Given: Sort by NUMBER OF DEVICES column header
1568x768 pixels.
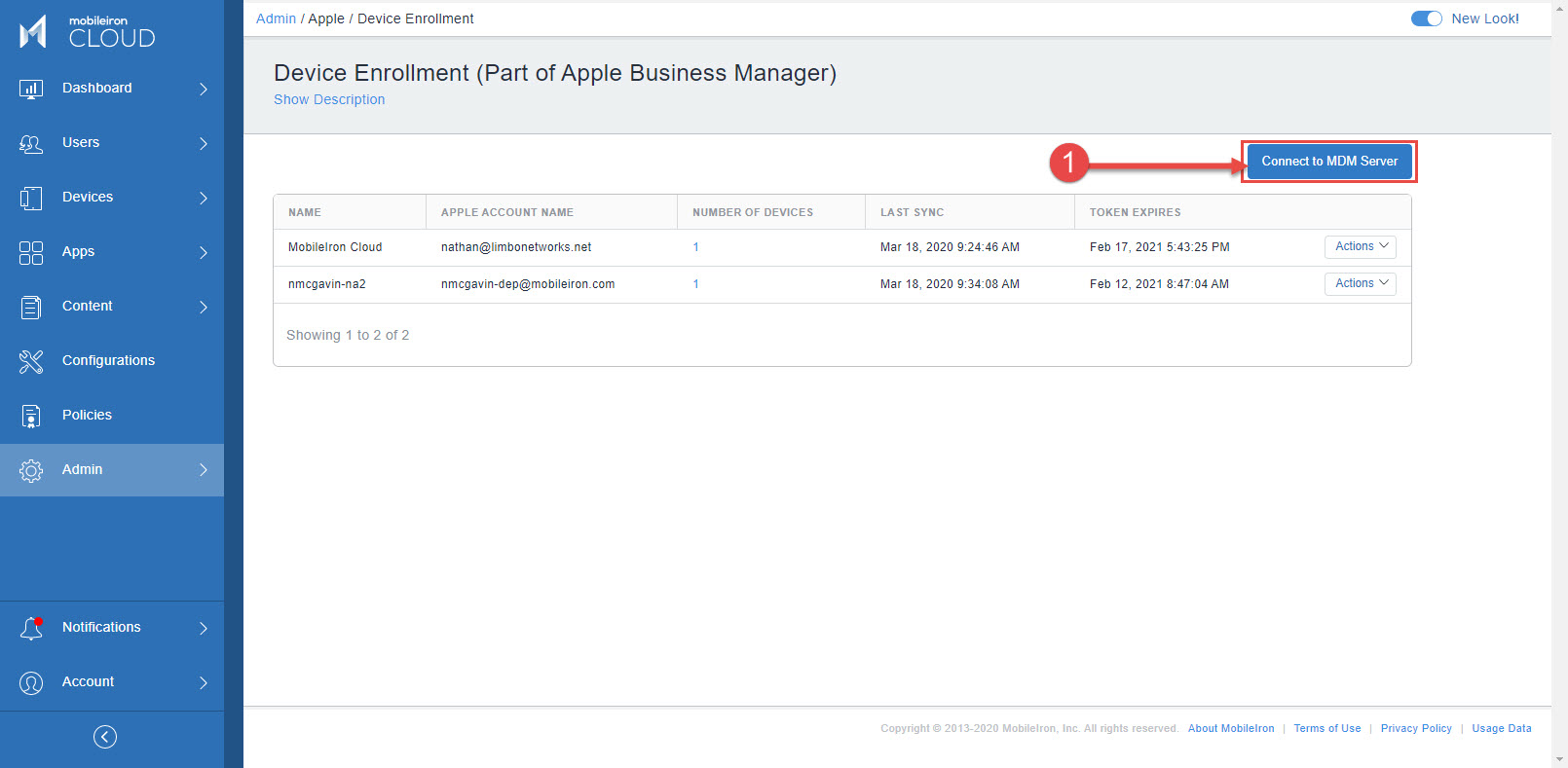Looking at the screenshot, I should tap(771, 212).
